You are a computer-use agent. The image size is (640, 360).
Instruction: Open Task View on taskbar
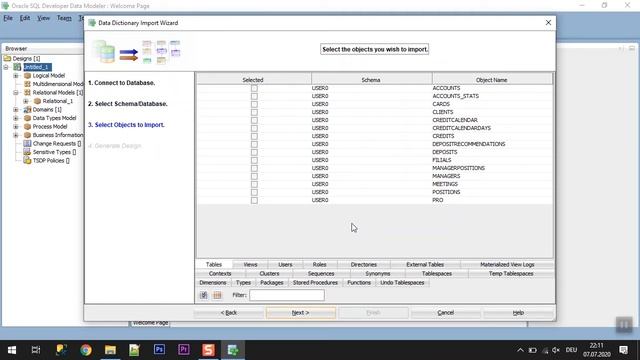click(36, 350)
